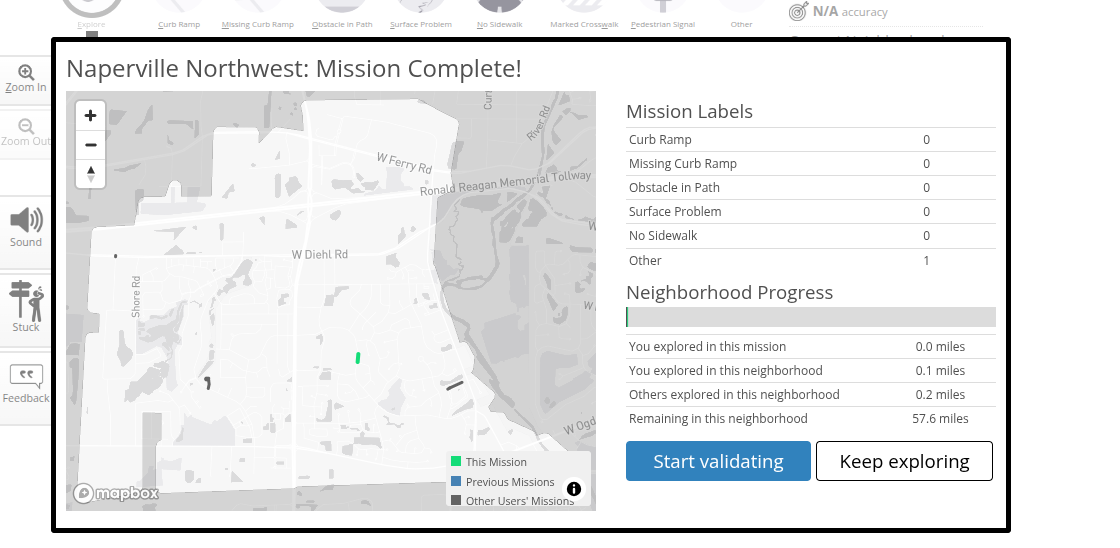The width and height of the screenshot is (1120, 548).
Task: Click the Mapbox logo
Action: click(116, 493)
